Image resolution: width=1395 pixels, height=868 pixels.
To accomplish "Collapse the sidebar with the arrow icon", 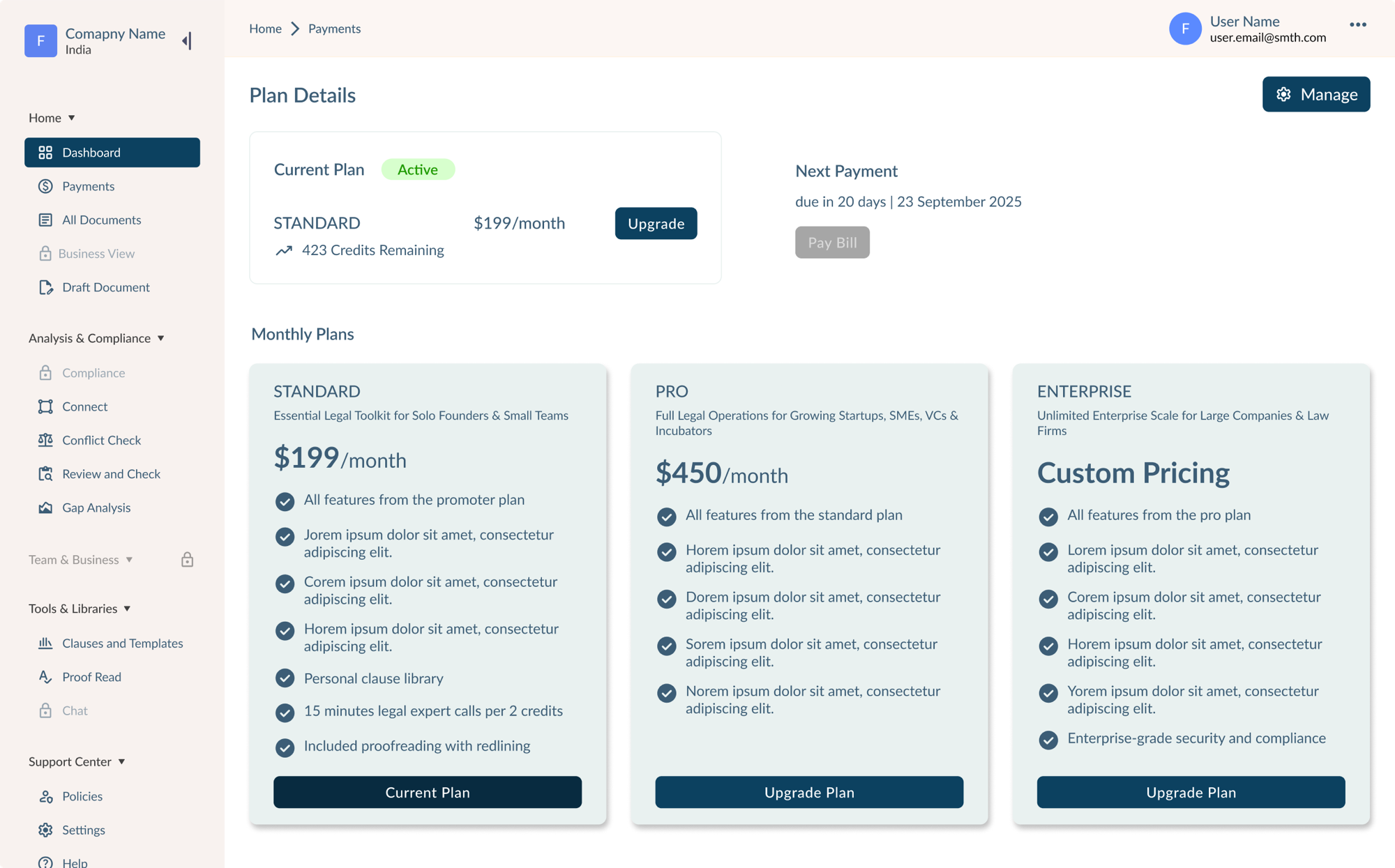I will click(x=187, y=41).
